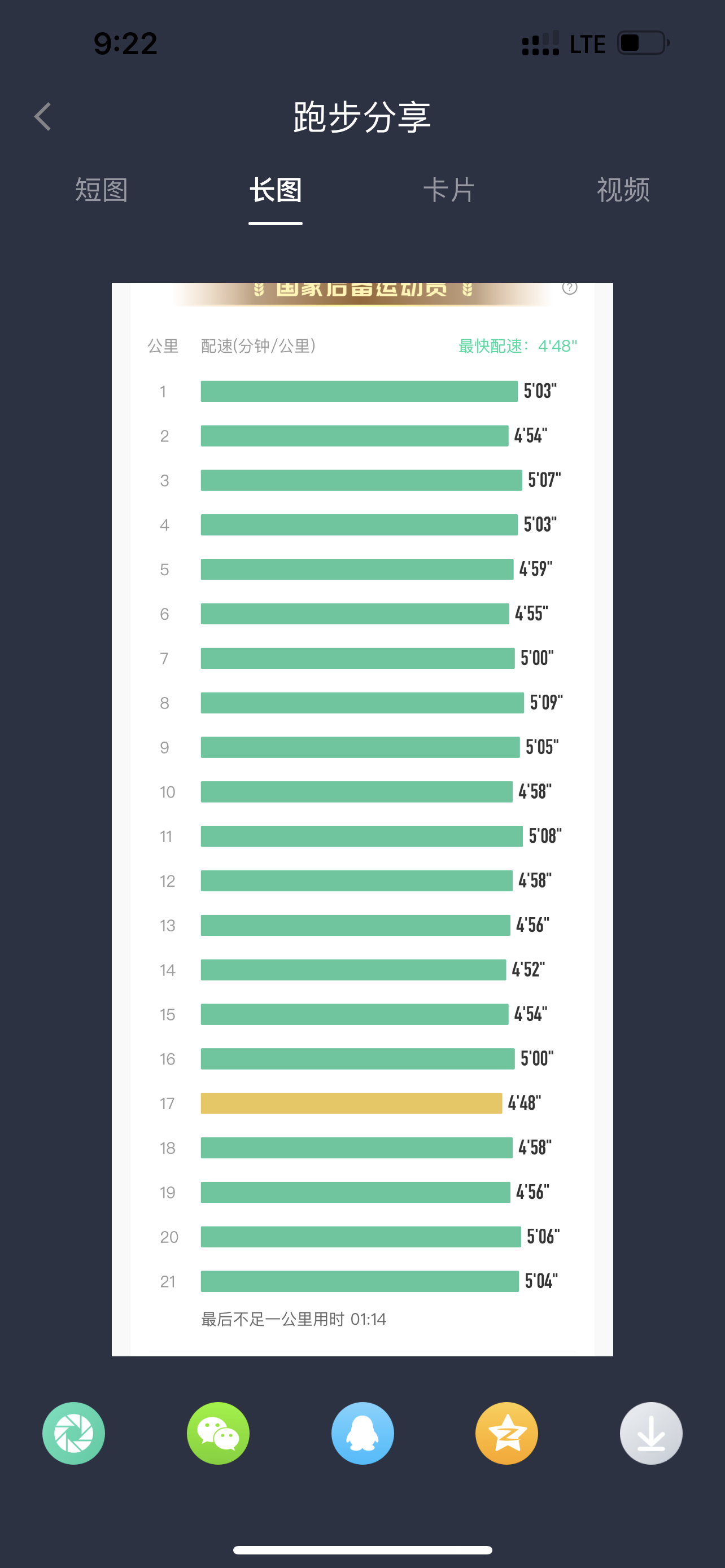Screen dimensions: 725x1568
Task: Tap the kilometer 8 bar showing 5'09"
Action: [x=362, y=702]
